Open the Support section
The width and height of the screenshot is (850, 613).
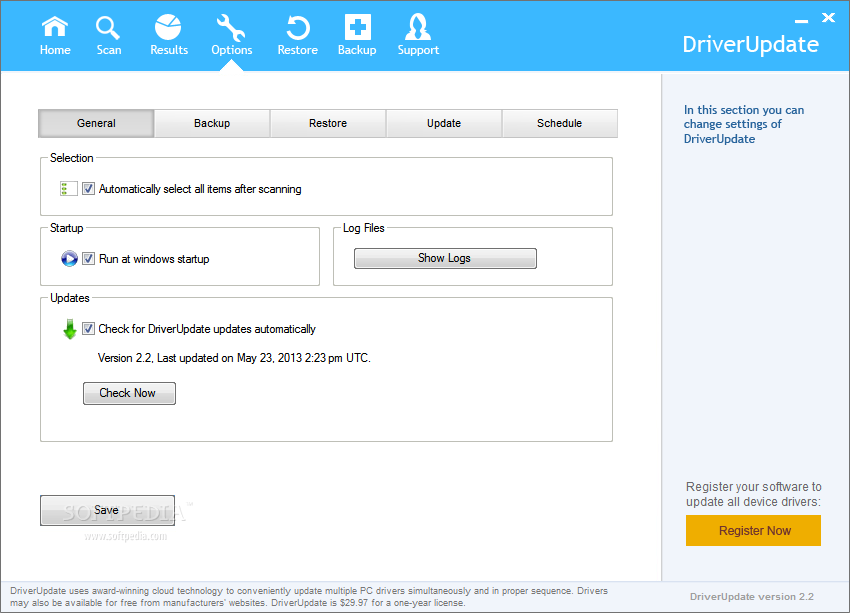tap(418, 36)
